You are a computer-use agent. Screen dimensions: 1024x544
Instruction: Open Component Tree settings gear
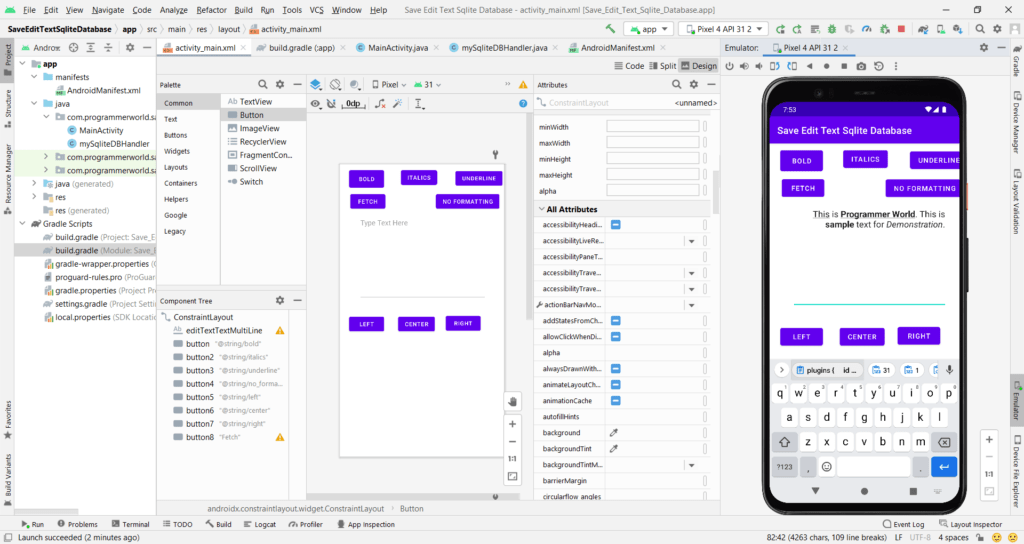pyautogui.click(x=280, y=300)
